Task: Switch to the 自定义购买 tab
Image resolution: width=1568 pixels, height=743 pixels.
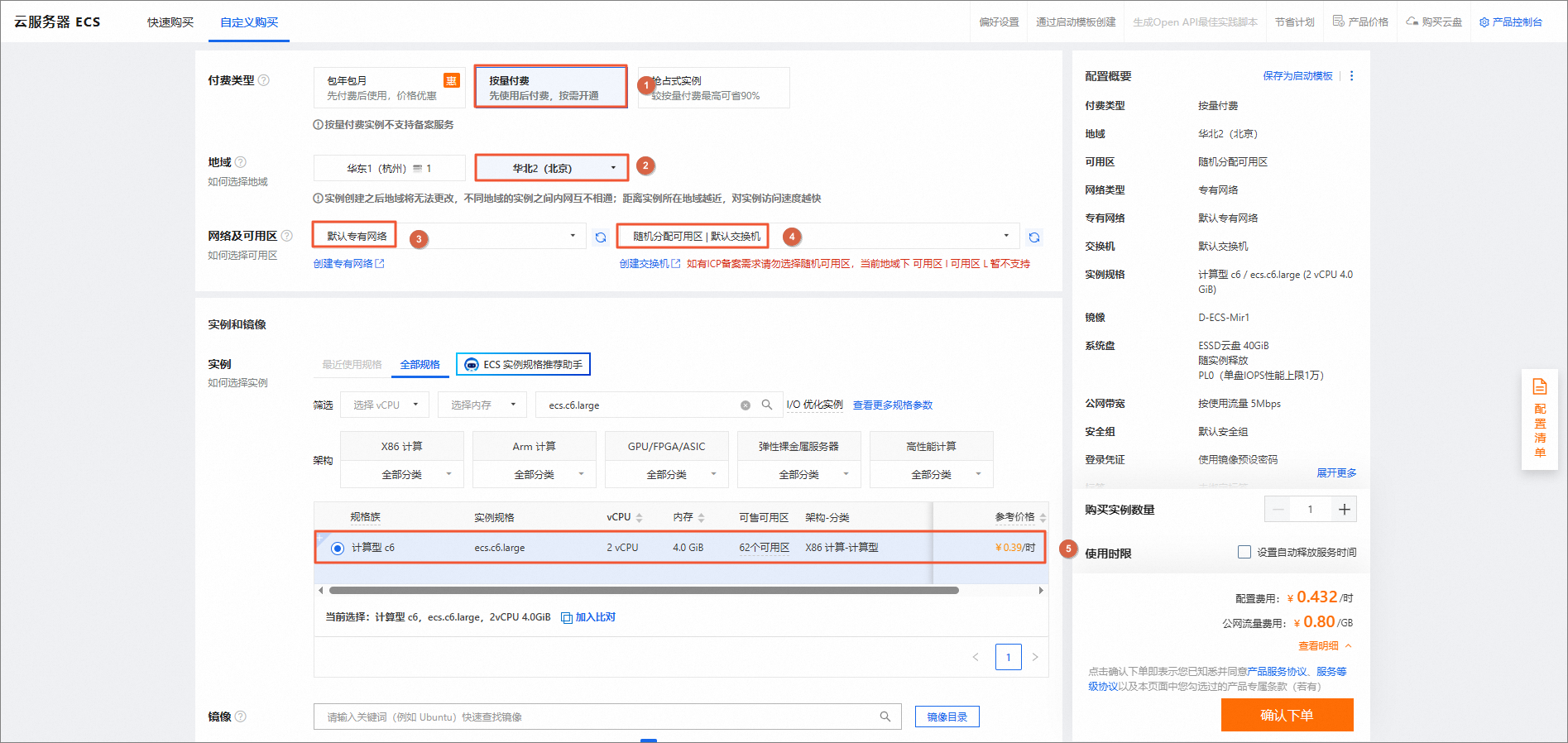Action: [x=249, y=22]
